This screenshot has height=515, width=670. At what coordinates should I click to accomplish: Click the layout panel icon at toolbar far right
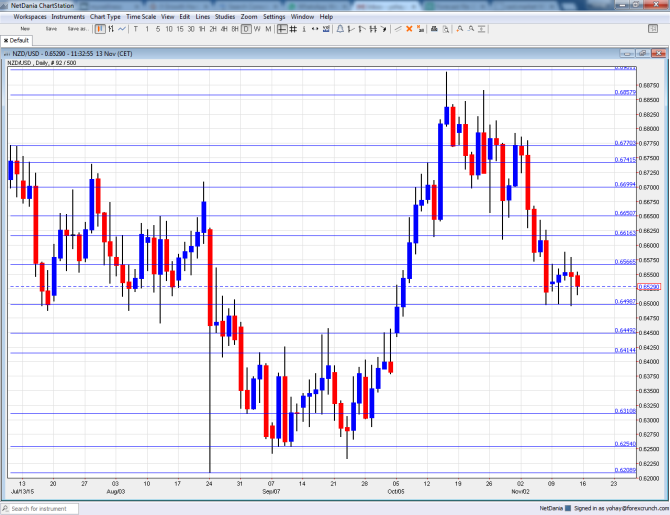[x=653, y=29]
